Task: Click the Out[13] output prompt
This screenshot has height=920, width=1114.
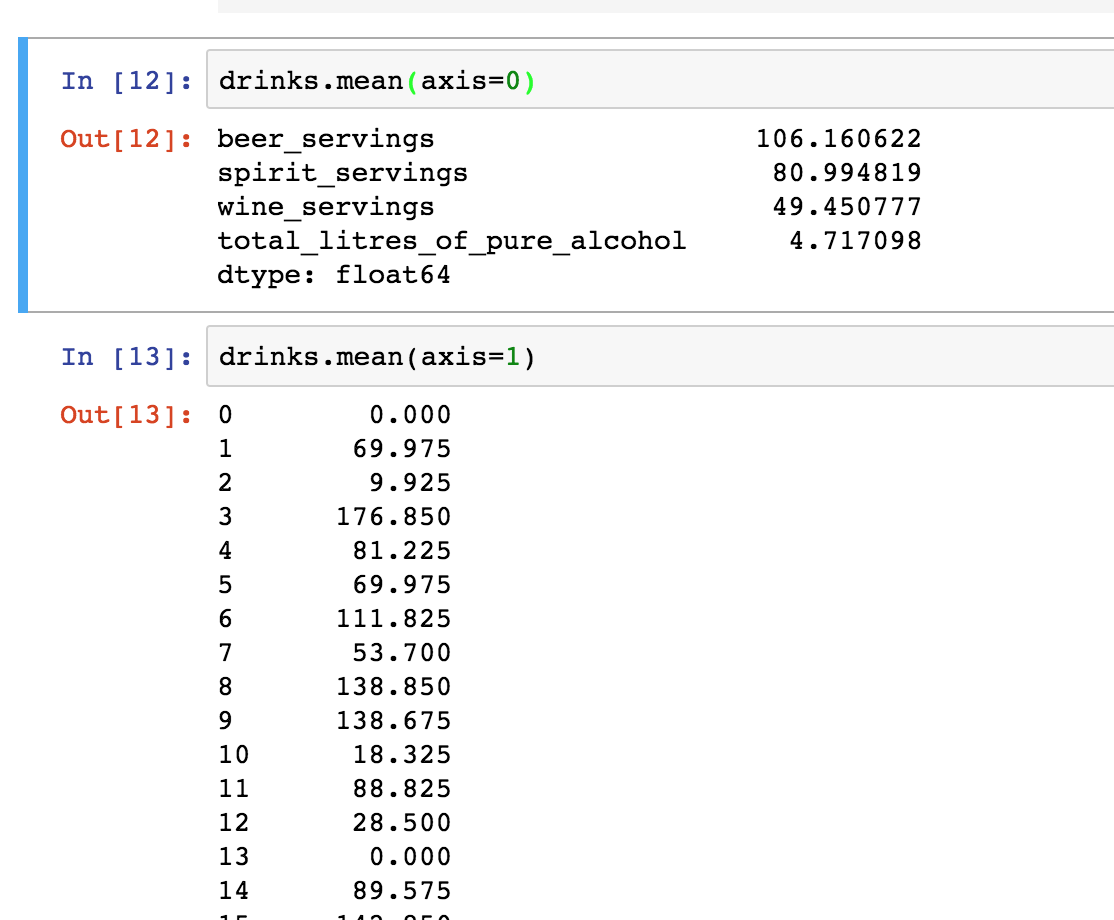Action: (x=126, y=414)
